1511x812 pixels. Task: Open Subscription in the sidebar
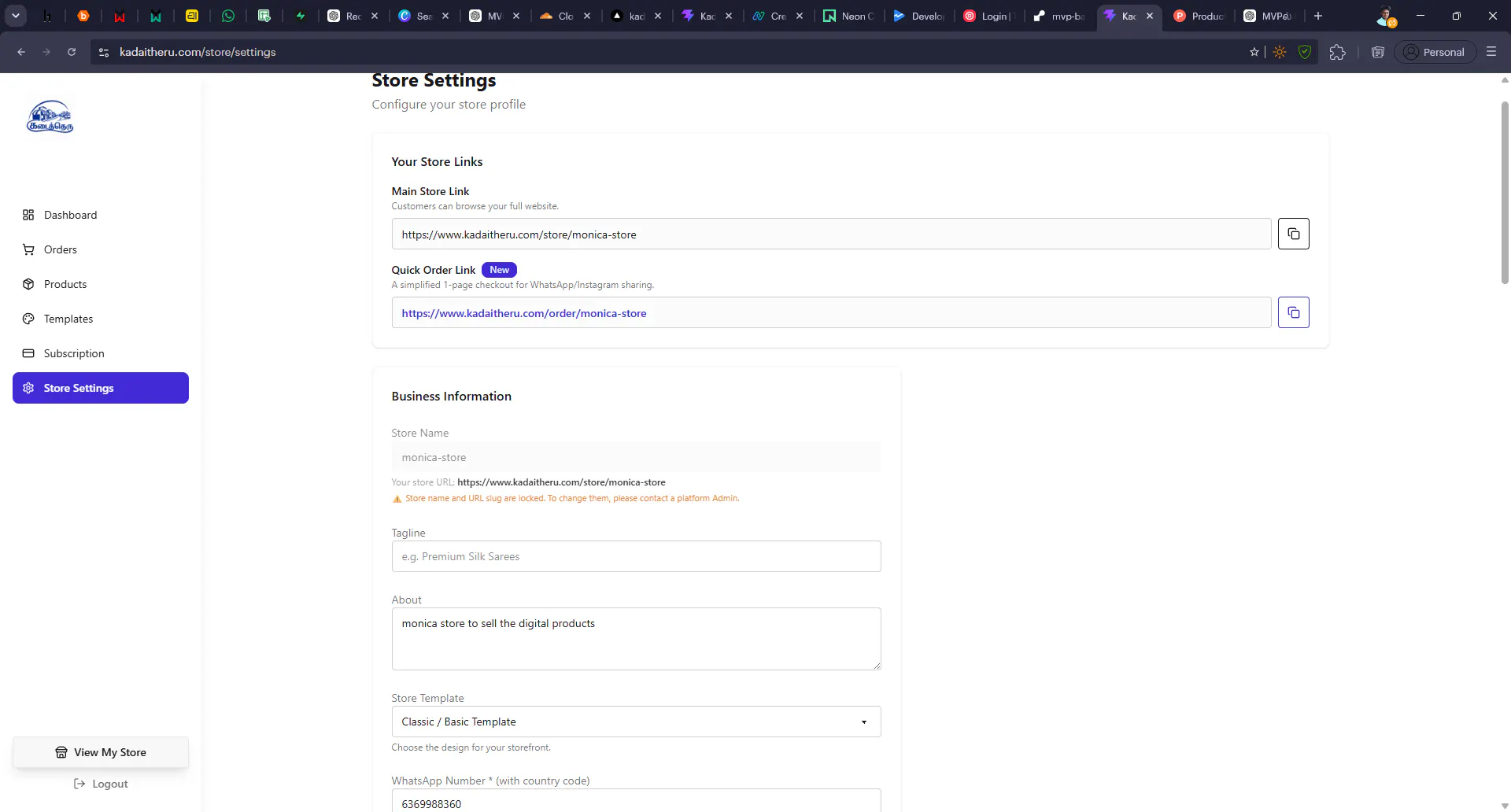point(101,353)
